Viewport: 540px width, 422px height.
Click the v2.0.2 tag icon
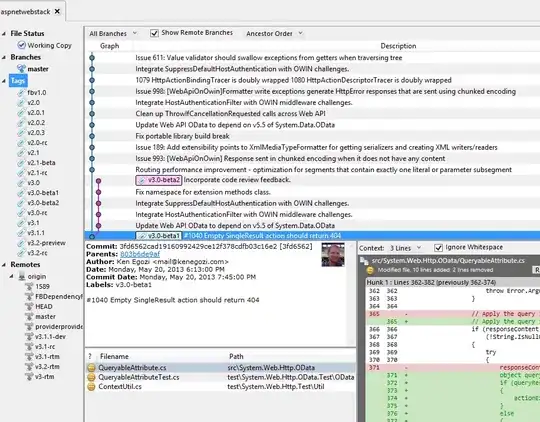pos(21,123)
